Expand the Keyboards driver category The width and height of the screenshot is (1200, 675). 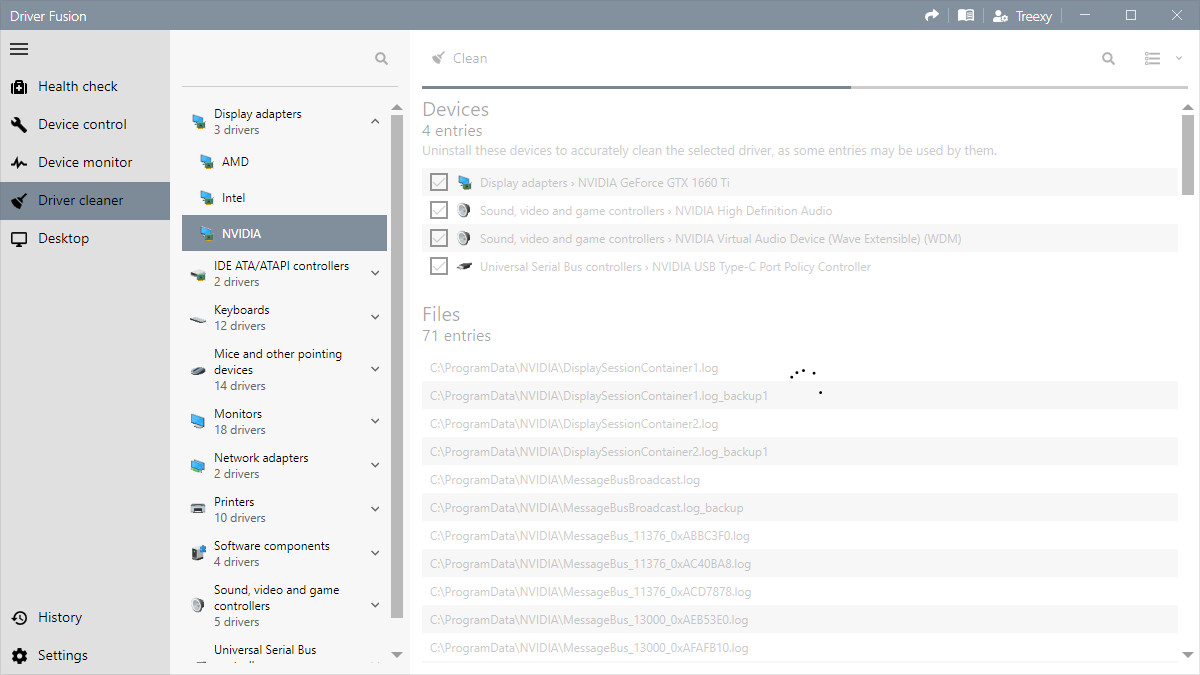375,318
